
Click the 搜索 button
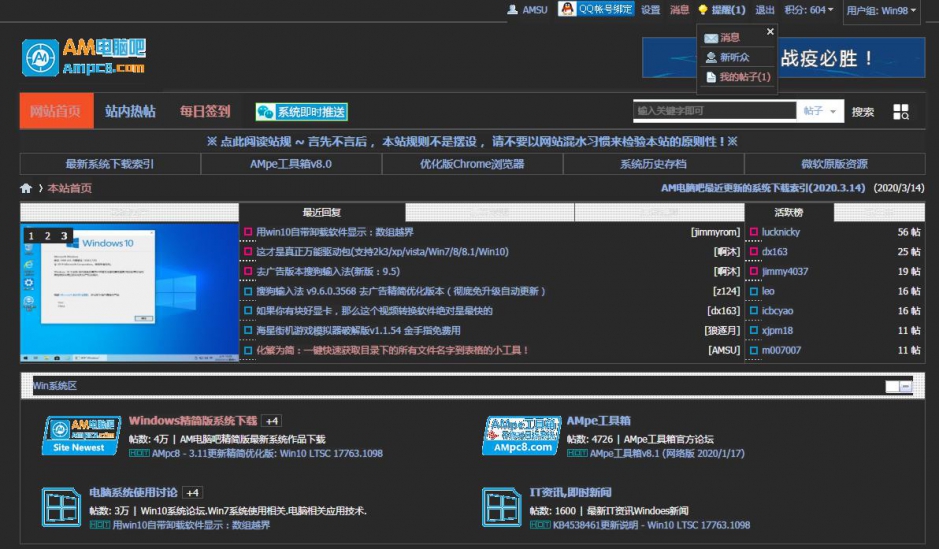click(x=863, y=111)
